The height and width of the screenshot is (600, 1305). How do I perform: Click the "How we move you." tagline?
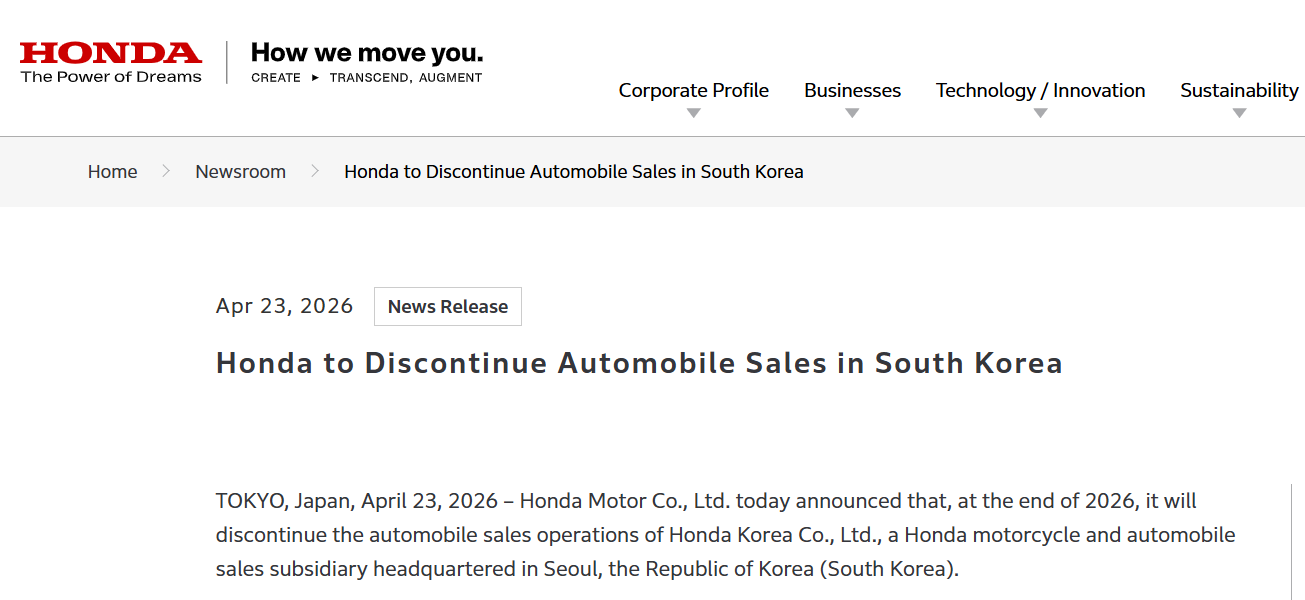pyautogui.click(x=366, y=53)
